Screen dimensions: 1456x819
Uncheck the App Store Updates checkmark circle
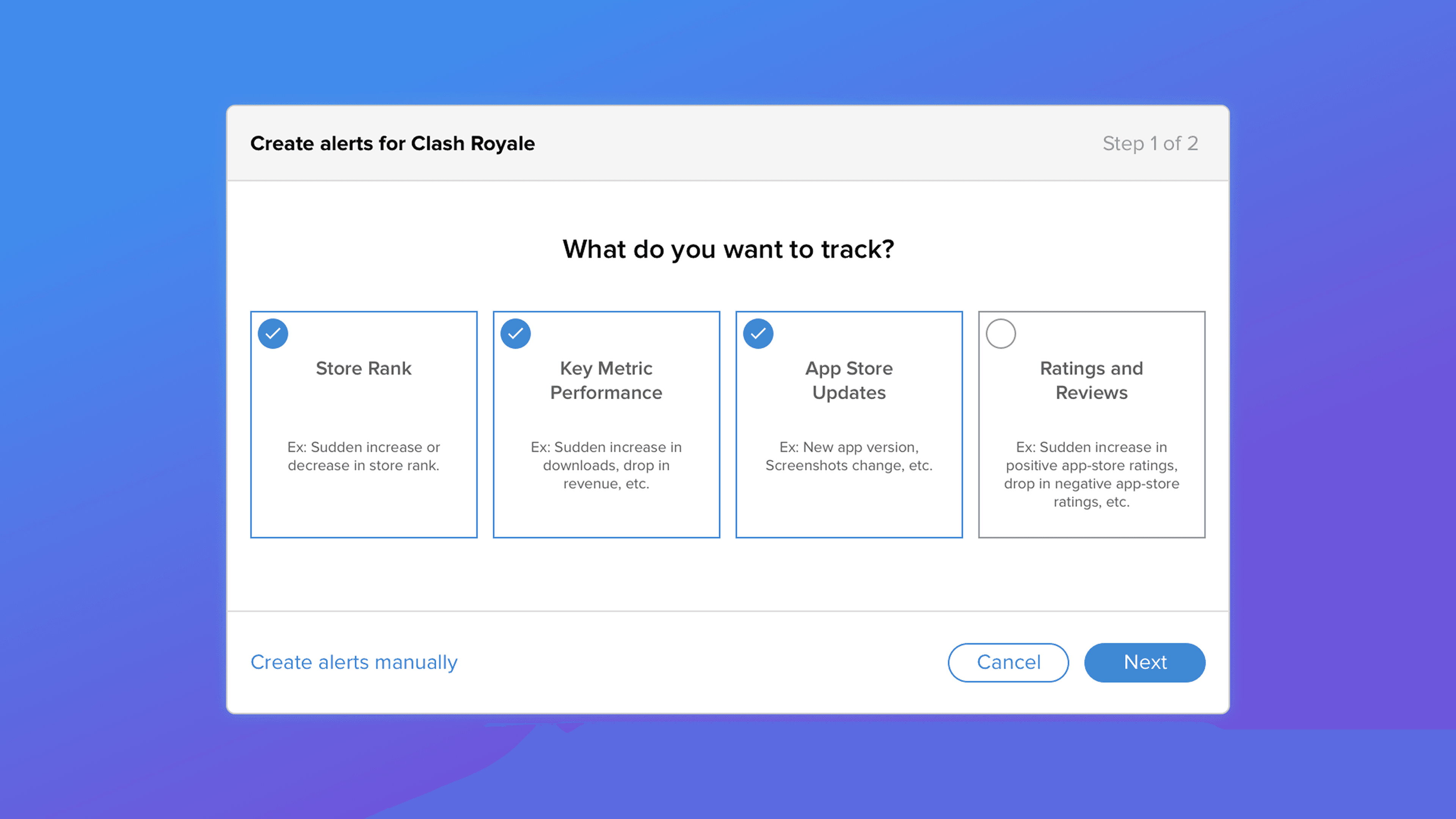pos(758,334)
